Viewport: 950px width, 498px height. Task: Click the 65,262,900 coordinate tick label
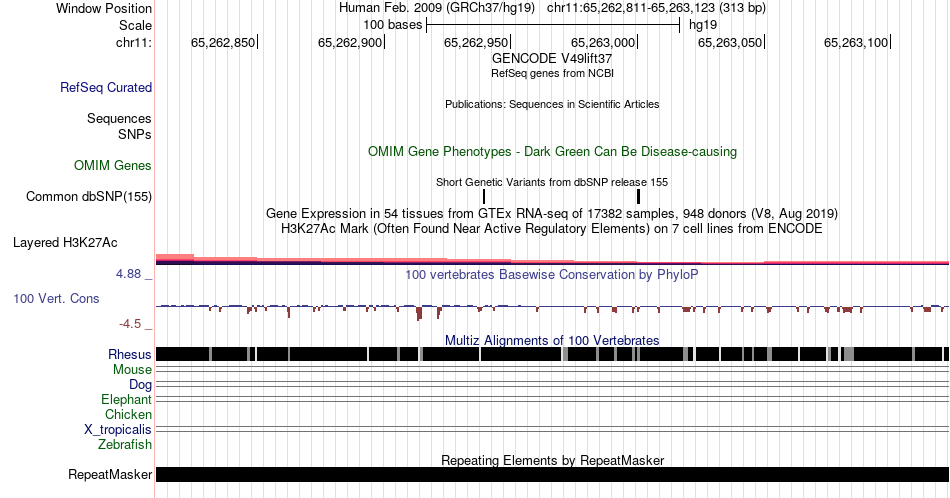point(350,42)
